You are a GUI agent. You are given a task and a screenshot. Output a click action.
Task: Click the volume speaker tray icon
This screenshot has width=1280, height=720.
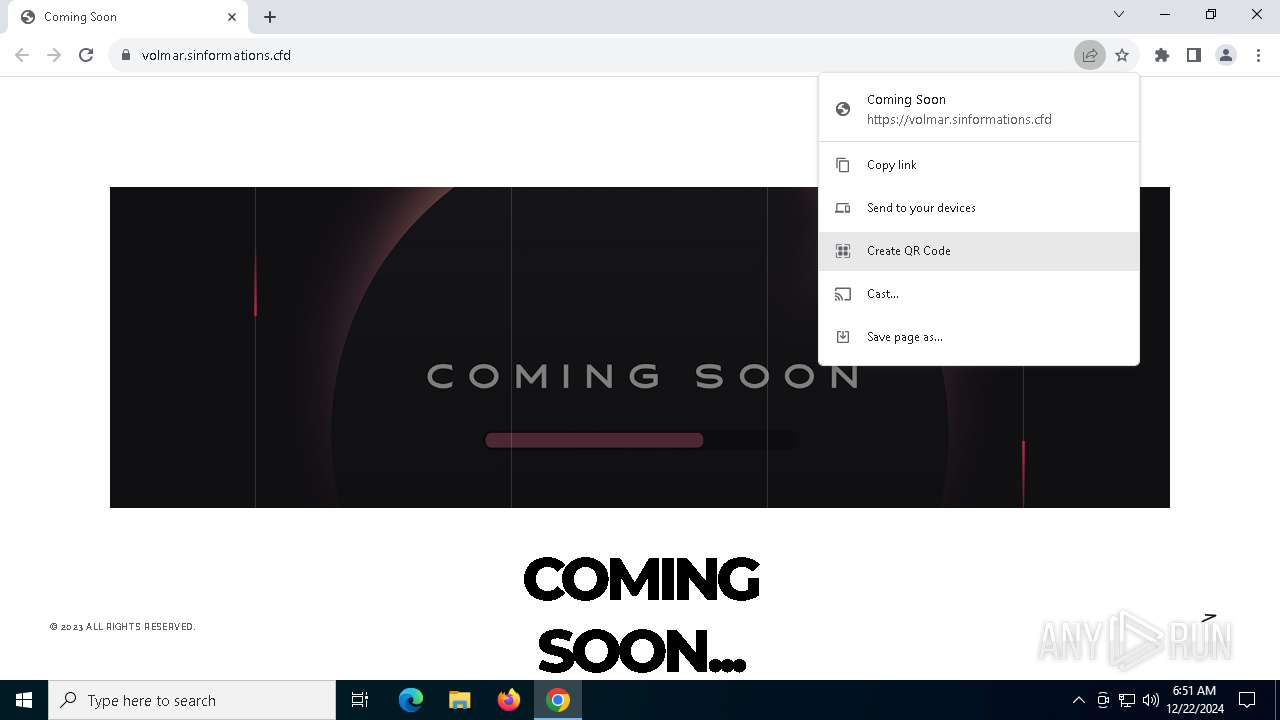tap(1151, 700)
